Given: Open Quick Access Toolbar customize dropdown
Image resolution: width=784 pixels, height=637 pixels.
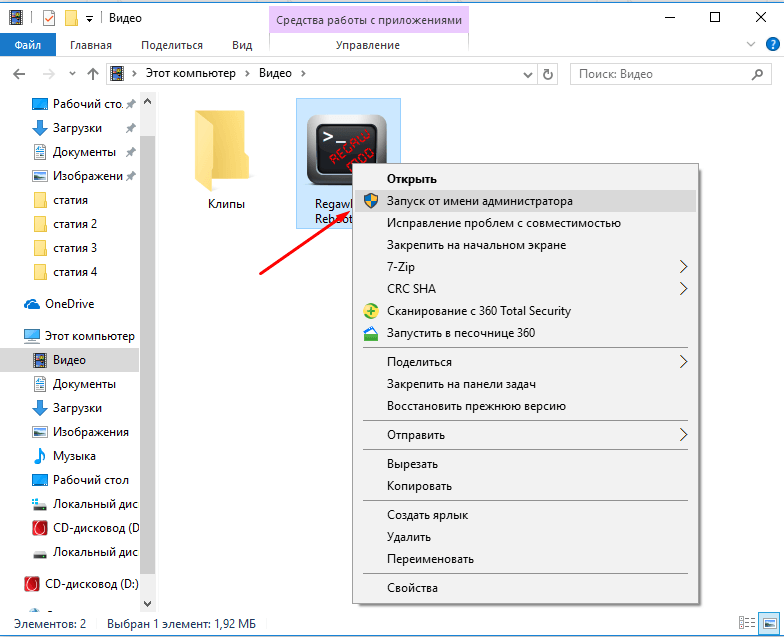Looking at the screenshot, I should point(89,19).
